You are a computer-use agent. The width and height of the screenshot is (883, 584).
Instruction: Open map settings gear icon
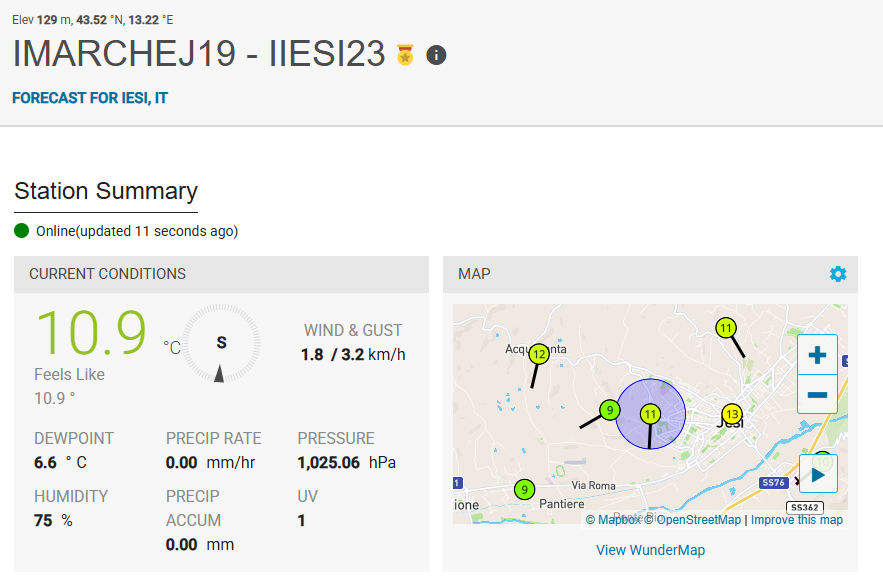838,274
